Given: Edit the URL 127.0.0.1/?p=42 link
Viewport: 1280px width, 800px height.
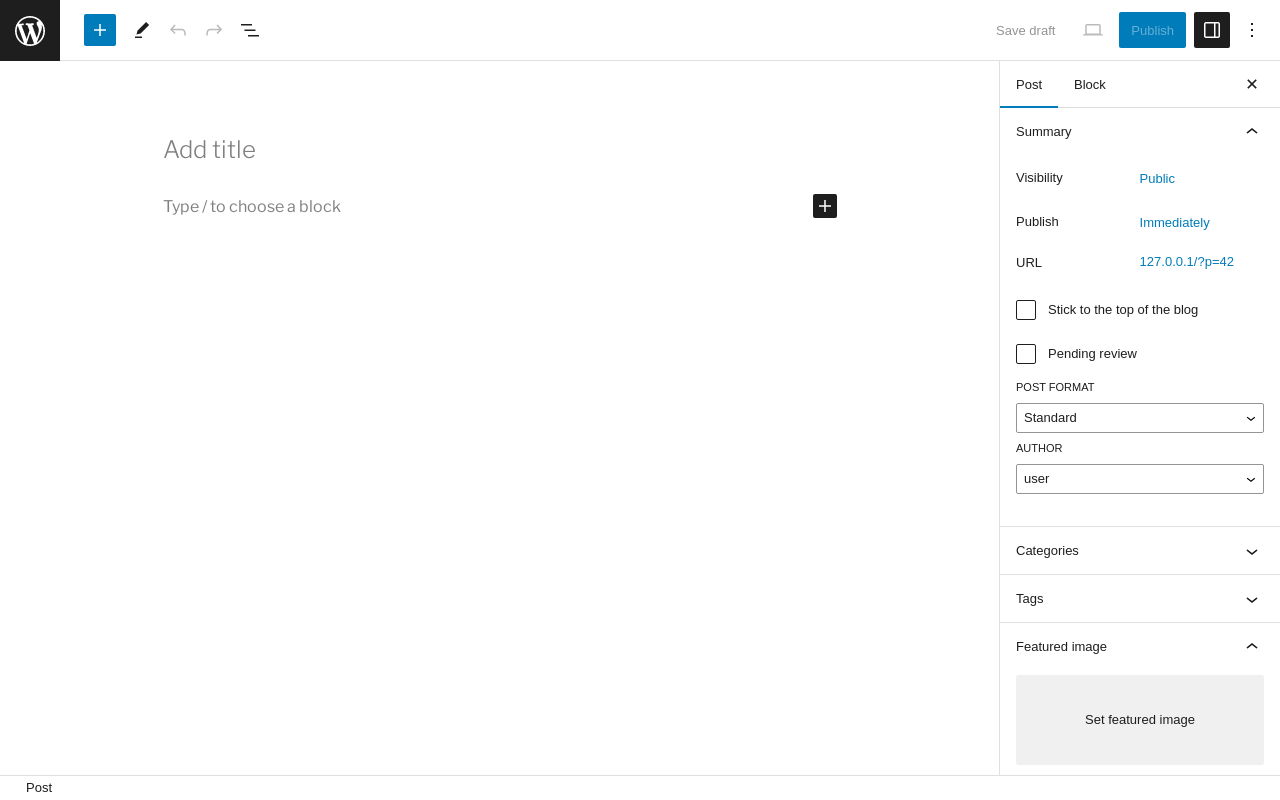Looking at the screenshot, I should click(x=1187, y=262).
